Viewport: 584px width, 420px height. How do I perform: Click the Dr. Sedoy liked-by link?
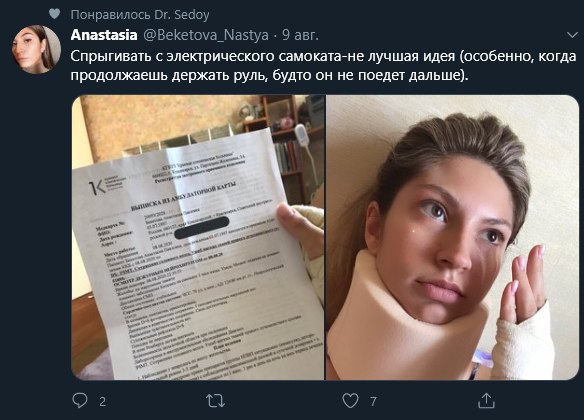click(182, 15)
